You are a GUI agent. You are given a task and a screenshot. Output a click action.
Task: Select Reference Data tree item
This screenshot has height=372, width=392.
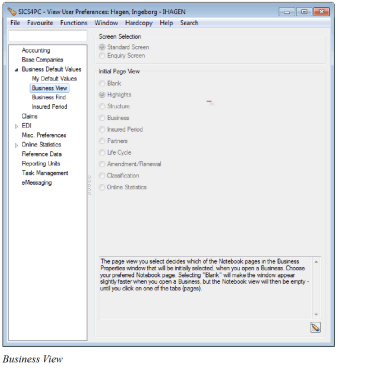[x=42, y=154]
